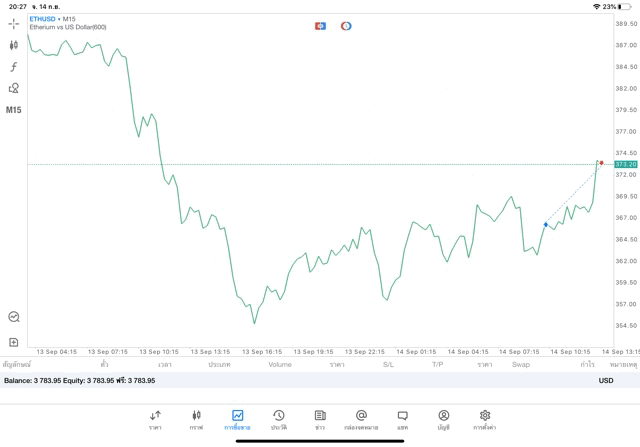Screen dimensions: 640x447
Task: Sort positions by the Volume column header
Action: click(280, 365)
